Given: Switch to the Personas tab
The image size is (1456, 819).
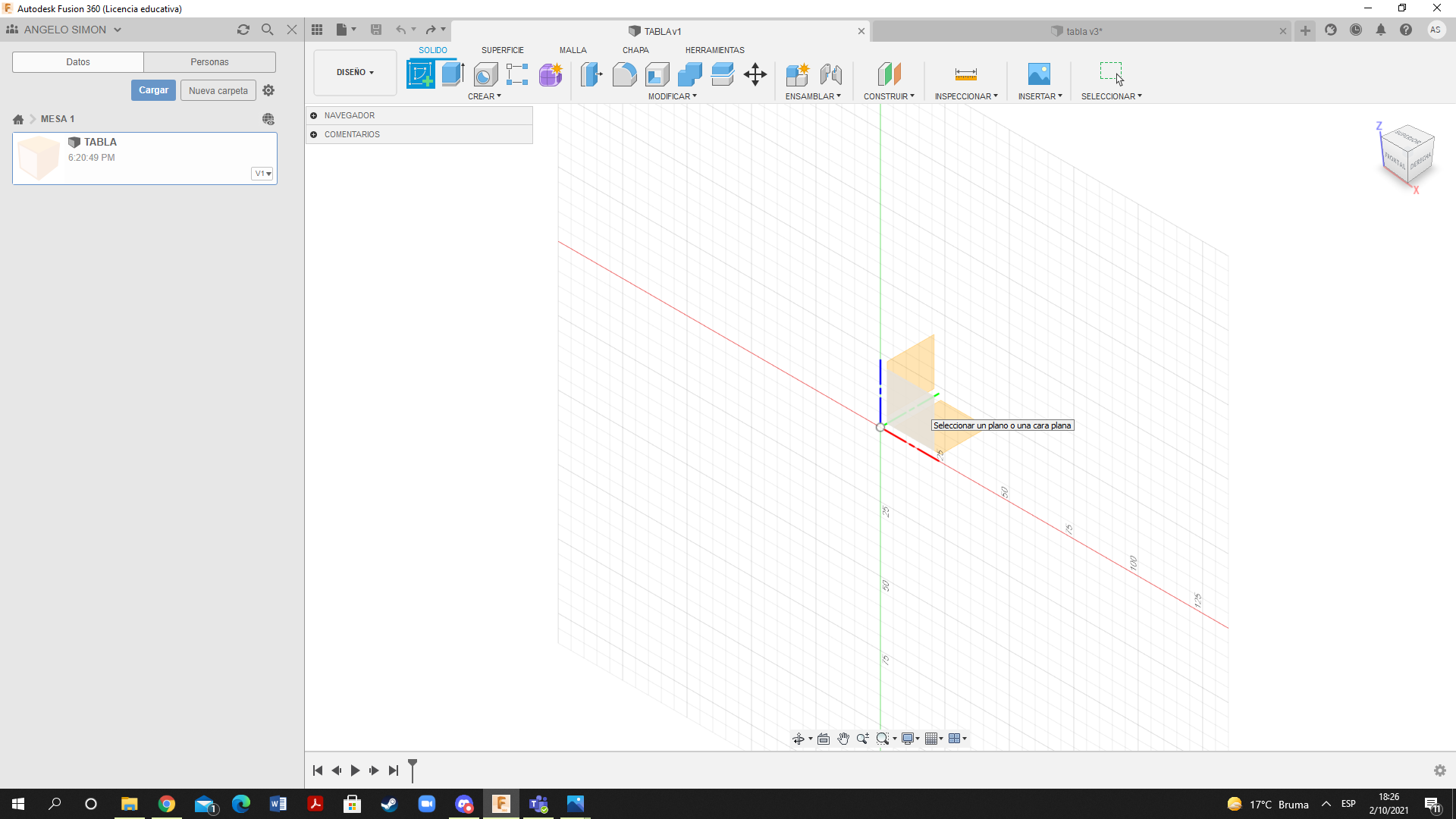Looking at the screenshot, I should pyautogui.click(x=209, y=62).
